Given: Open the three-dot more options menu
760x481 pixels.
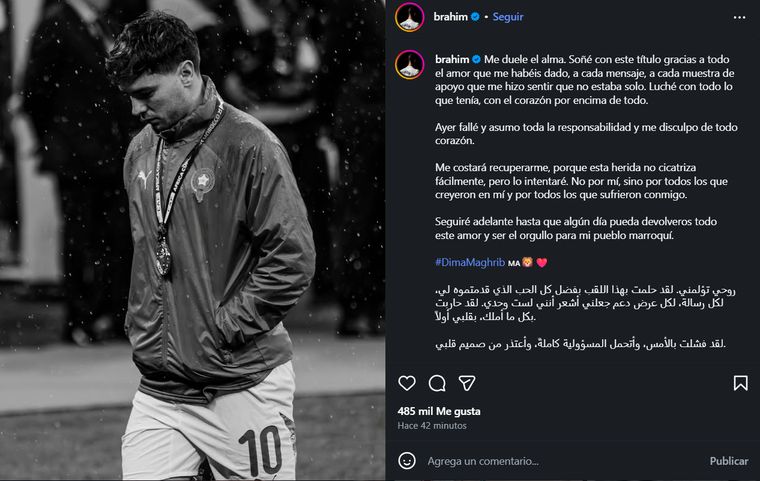Looking at the screenshot, I should (x=739, y=17).
